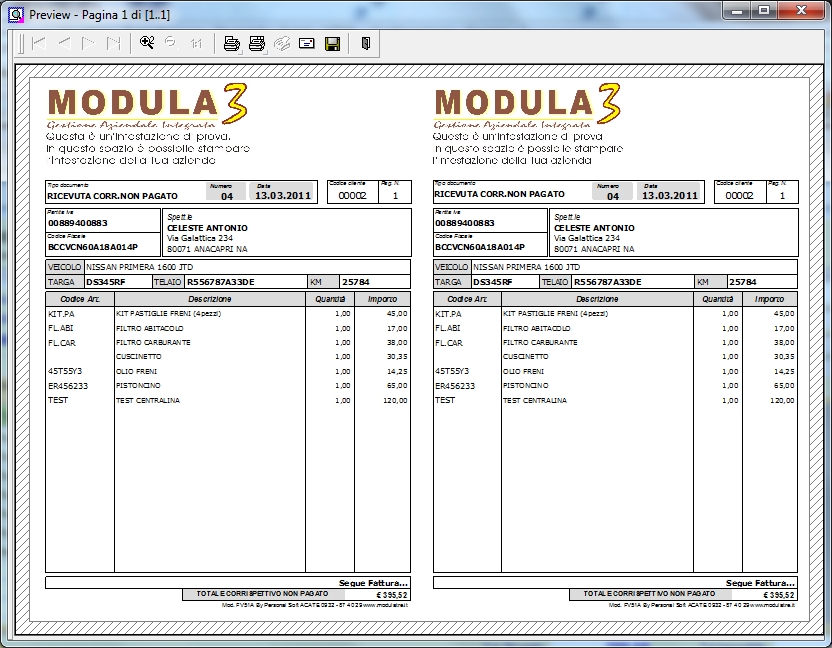Click fiscal code BCCVCN60A18A014P on right receipt
This screenshot has width=832, height=648.
point(480,247)
